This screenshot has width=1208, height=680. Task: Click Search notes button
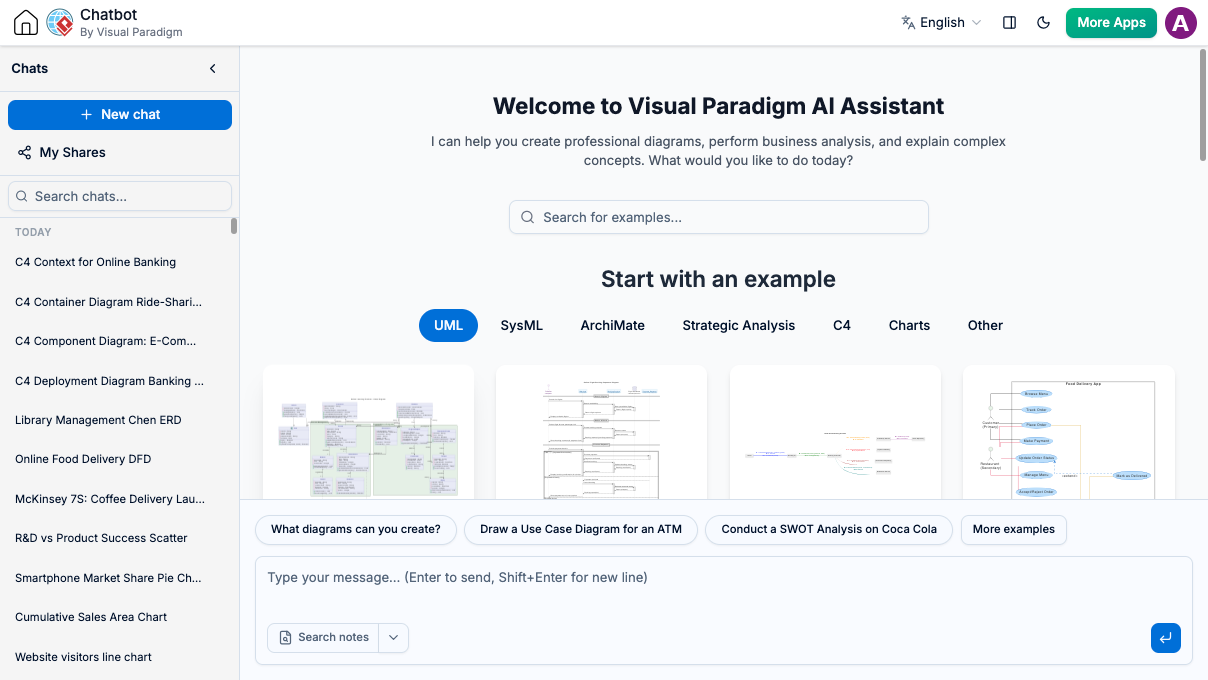(x=323, y=638)
